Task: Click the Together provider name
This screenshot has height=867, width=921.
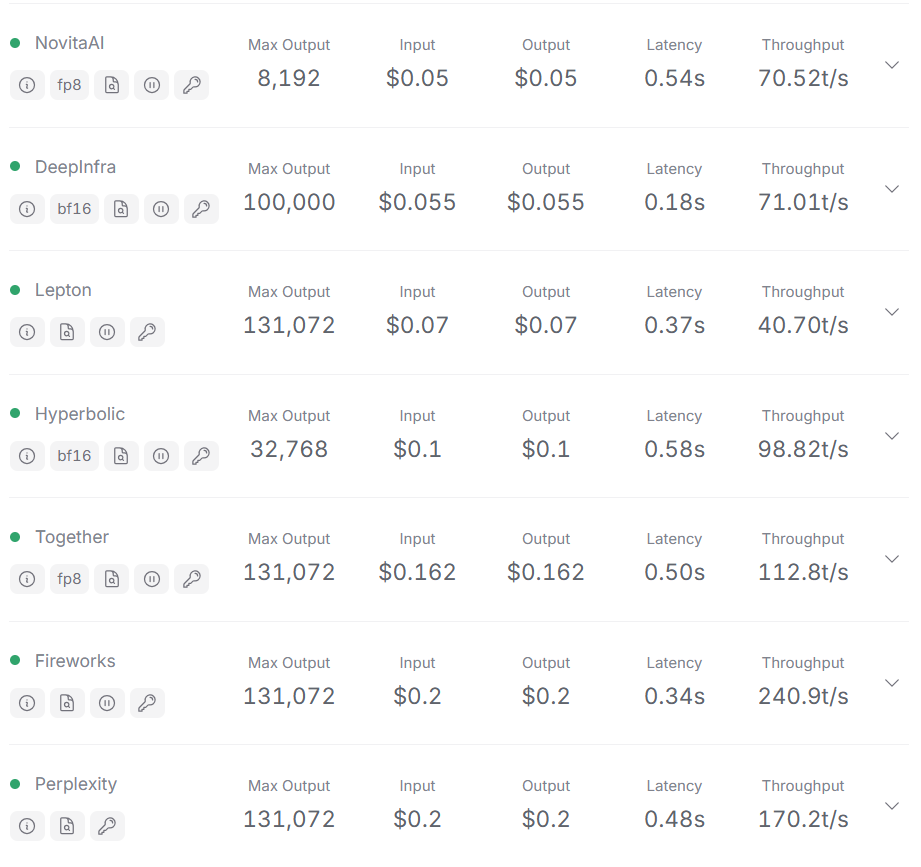Action: (72, 537)
